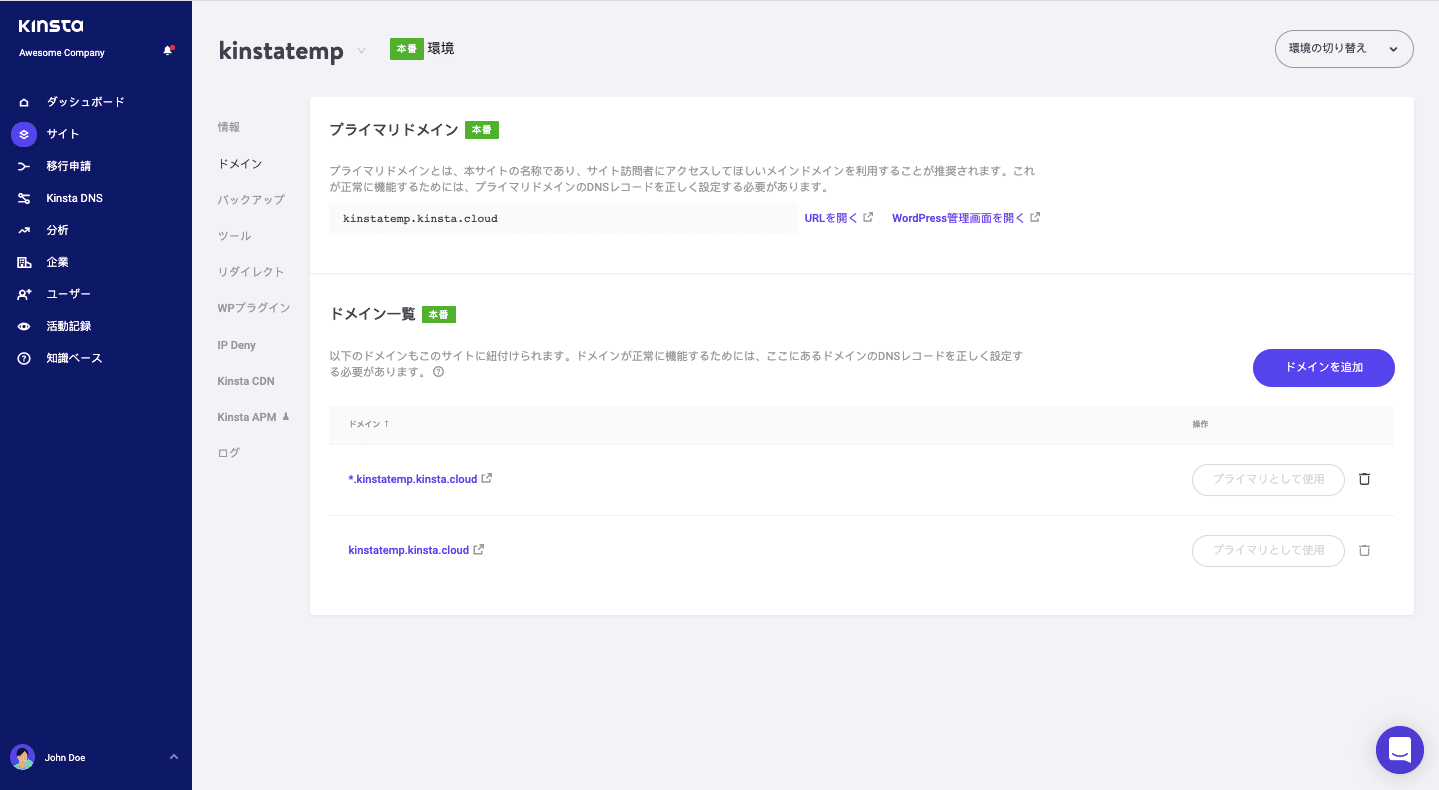This screenshot has height=790, width=1439.
Task: Click the ダッシュボード home icon
Action: coord(24,102)
